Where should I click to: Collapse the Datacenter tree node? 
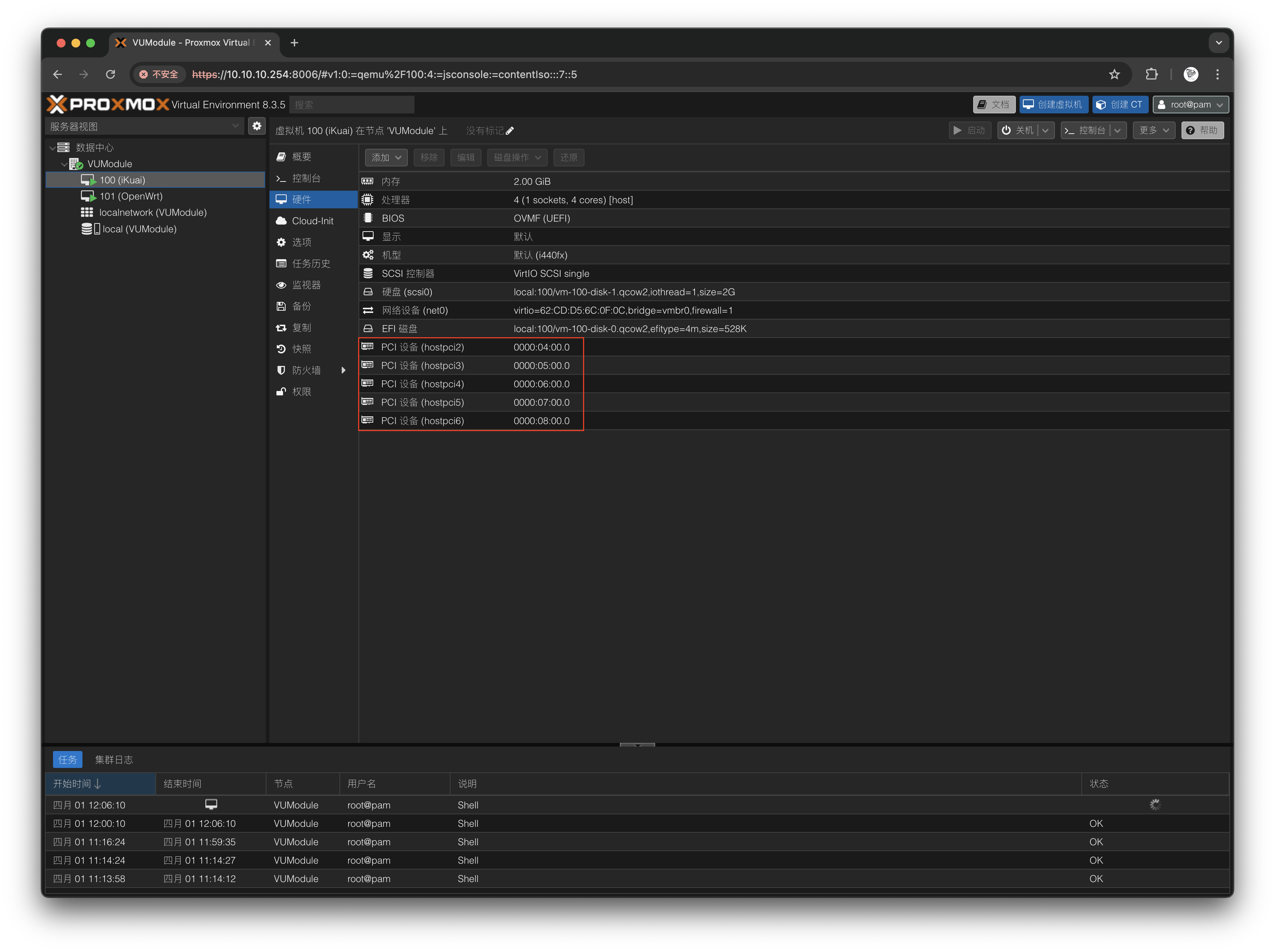tap(52, 148)
